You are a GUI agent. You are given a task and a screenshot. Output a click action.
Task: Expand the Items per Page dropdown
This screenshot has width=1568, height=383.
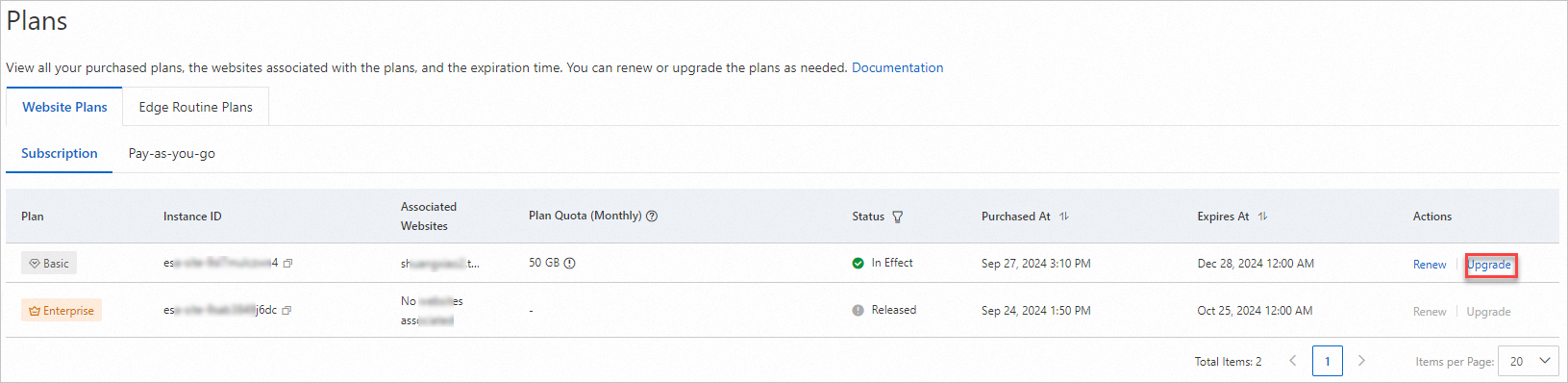coord(1529,361)
